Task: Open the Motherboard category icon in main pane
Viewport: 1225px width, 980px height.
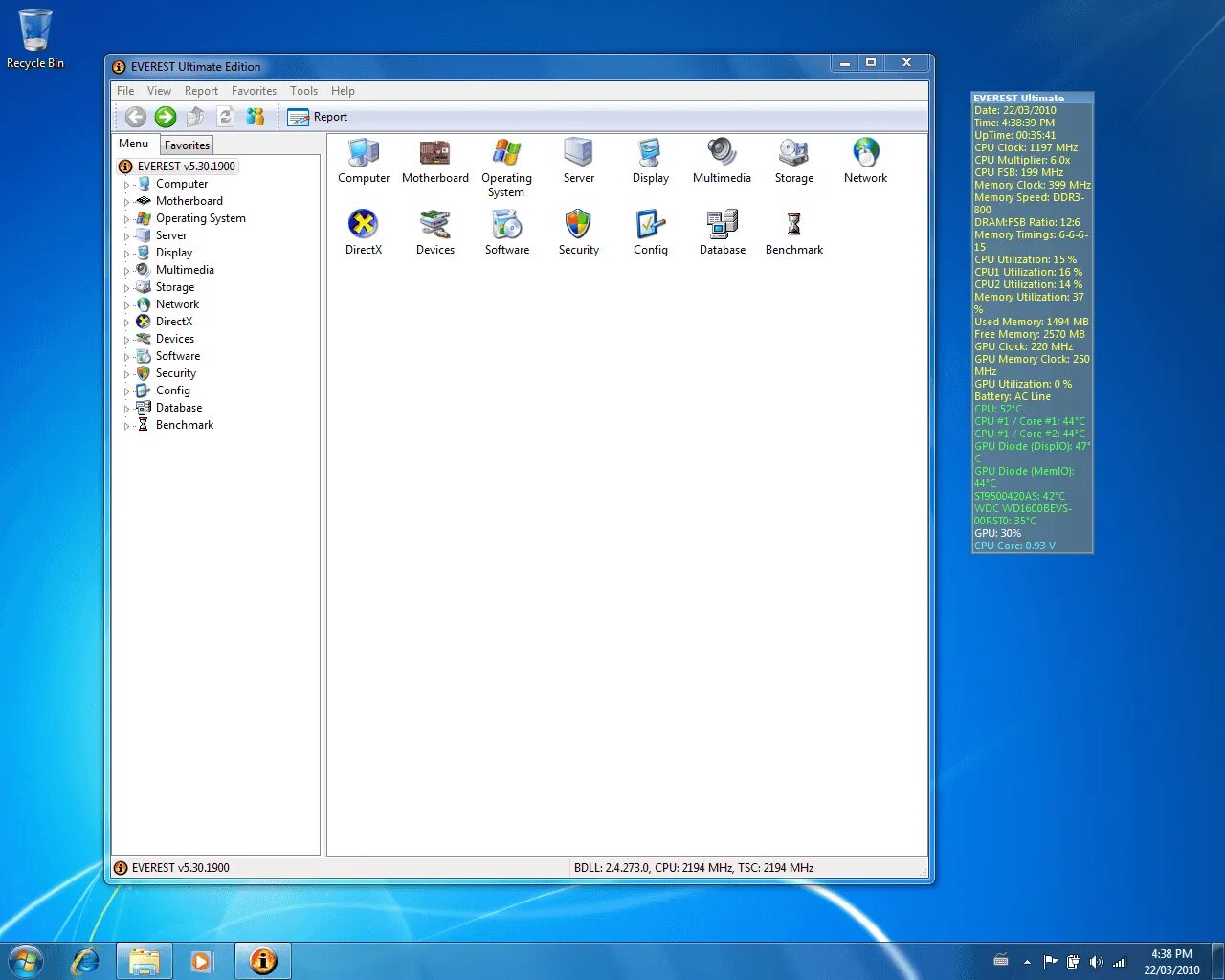Action: coord(435,161)
